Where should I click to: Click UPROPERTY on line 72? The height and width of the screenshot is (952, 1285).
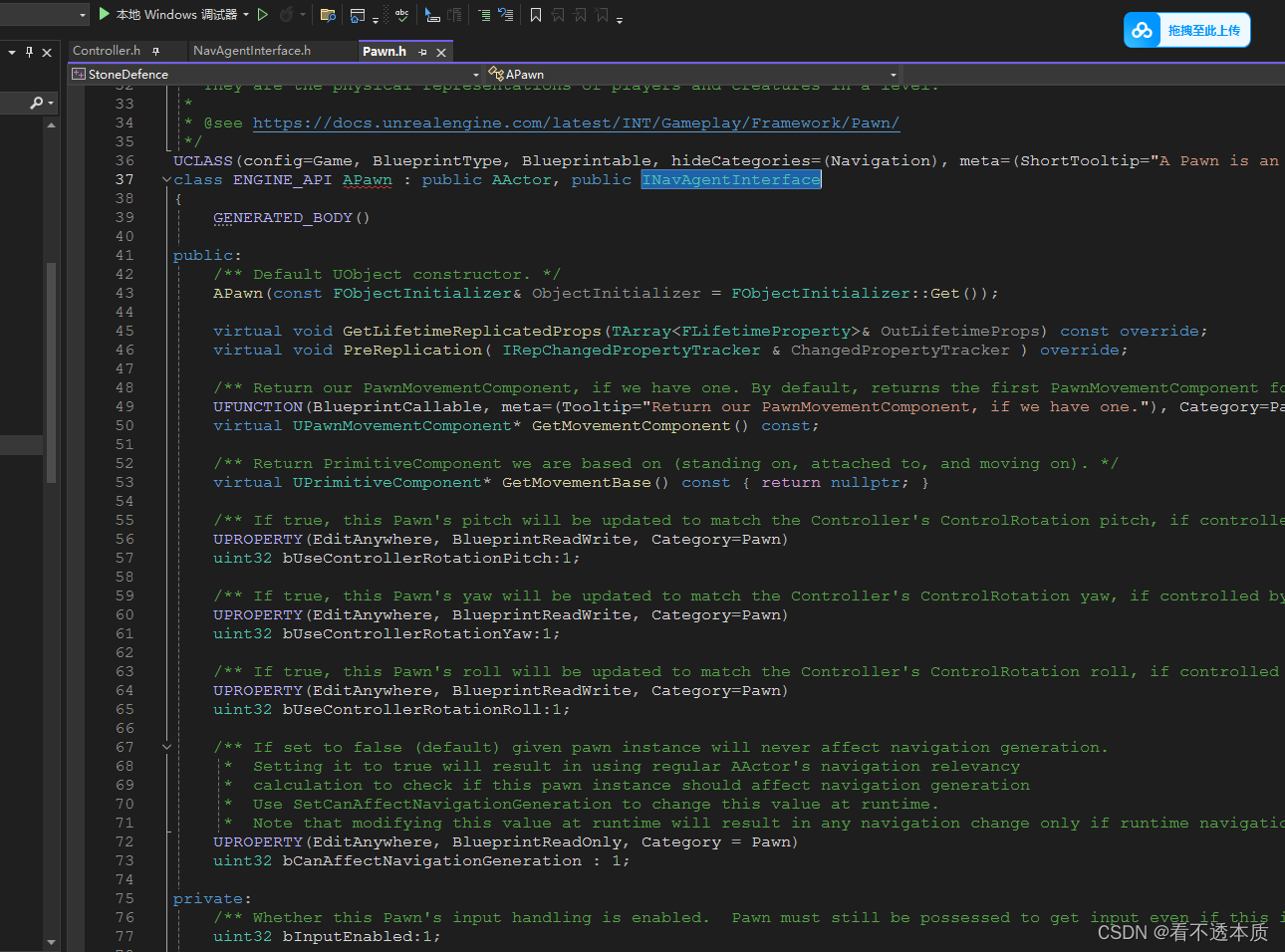257,842
